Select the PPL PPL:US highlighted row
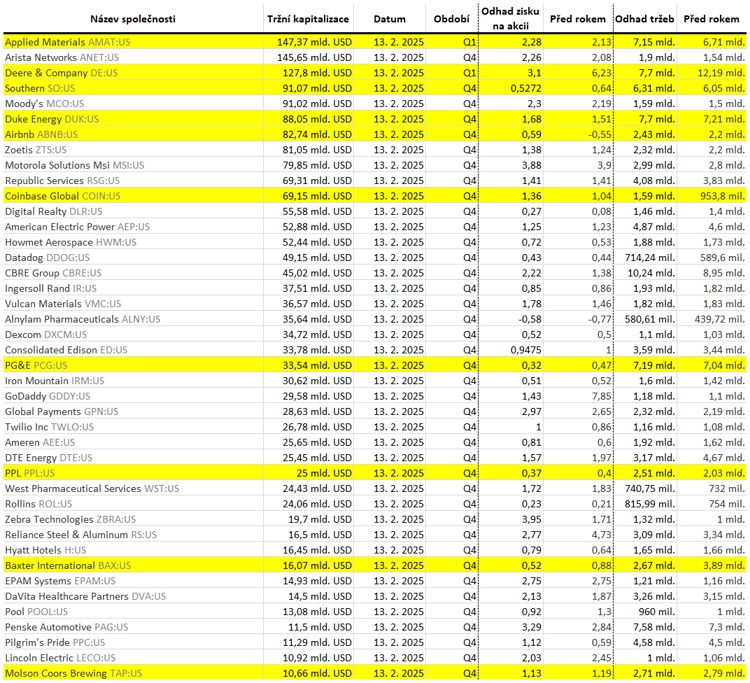 [375, 473]
